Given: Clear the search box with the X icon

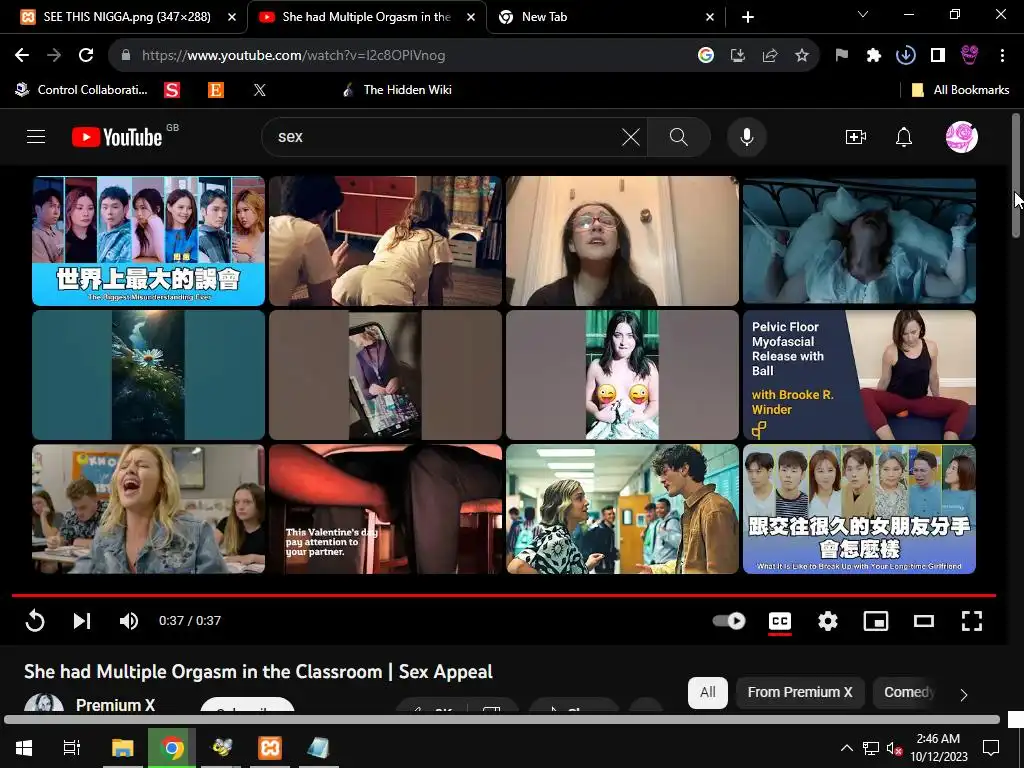Looking at the screenshot, I should pyautogui.click(x=630, y=137).
